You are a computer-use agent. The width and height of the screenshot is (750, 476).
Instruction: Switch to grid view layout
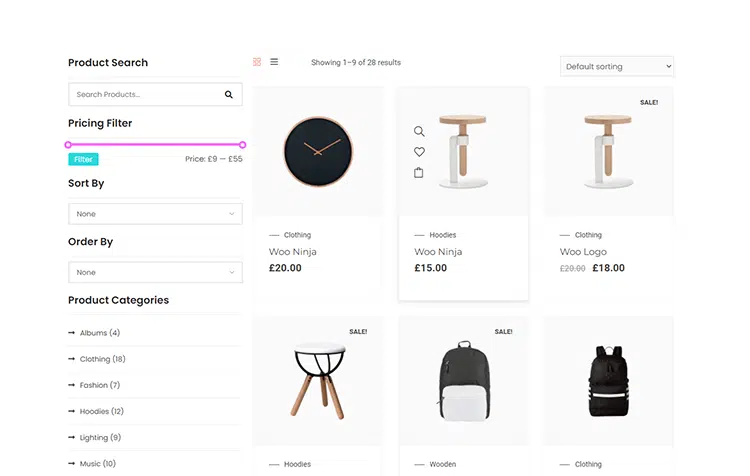(257, 62)
